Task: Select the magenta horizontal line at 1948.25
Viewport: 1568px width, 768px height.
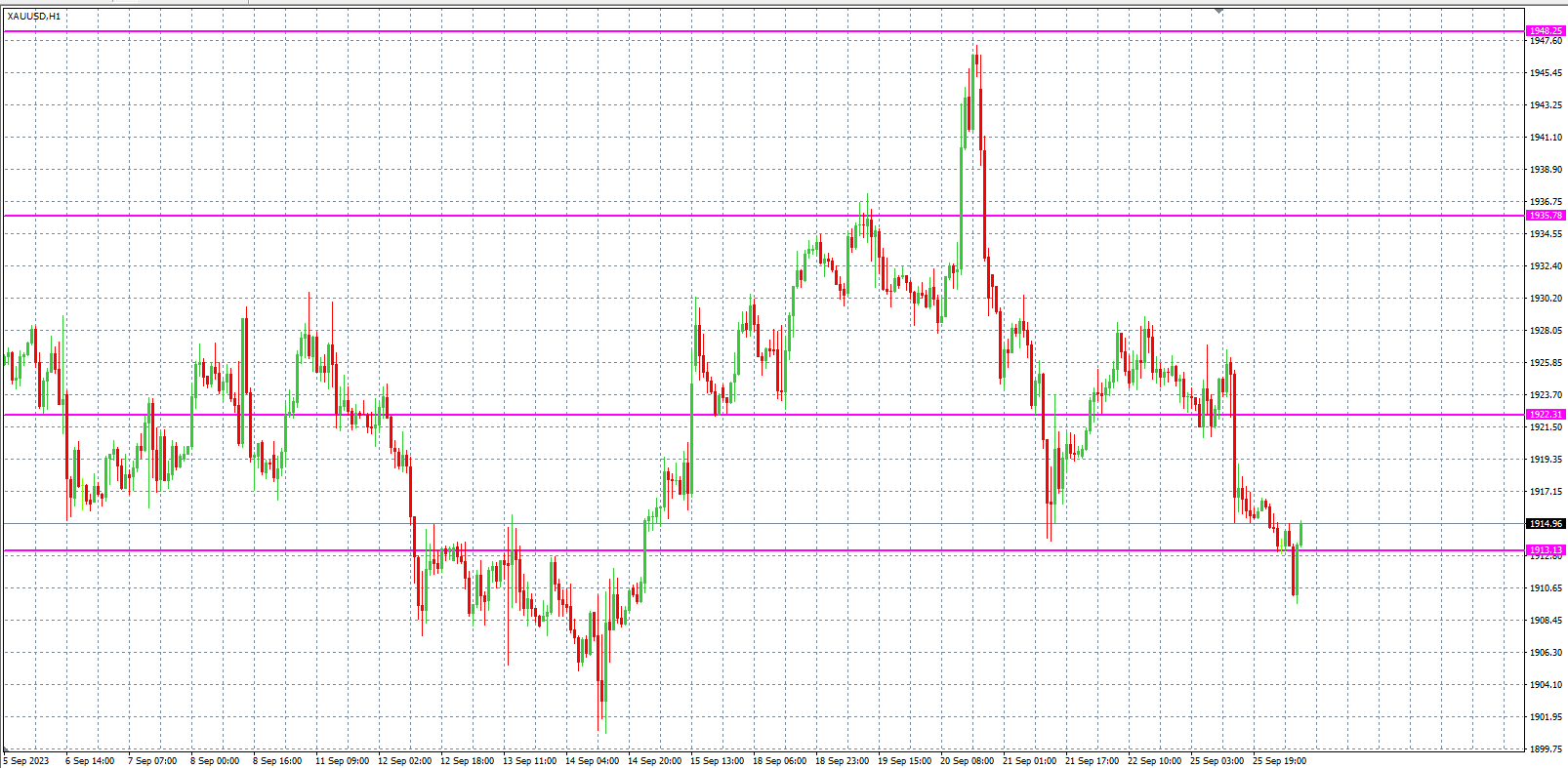Action: coord(683,31)
